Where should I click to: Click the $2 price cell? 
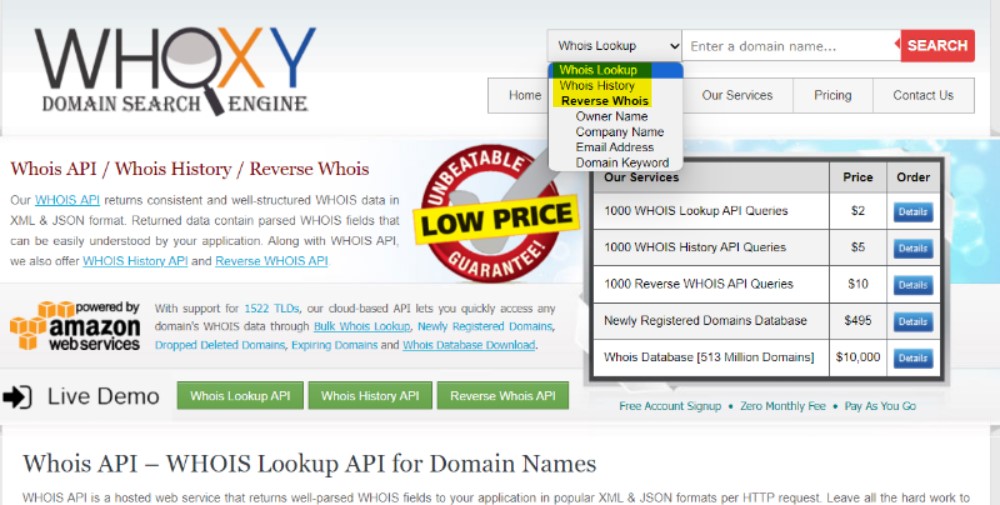point(858,211)
